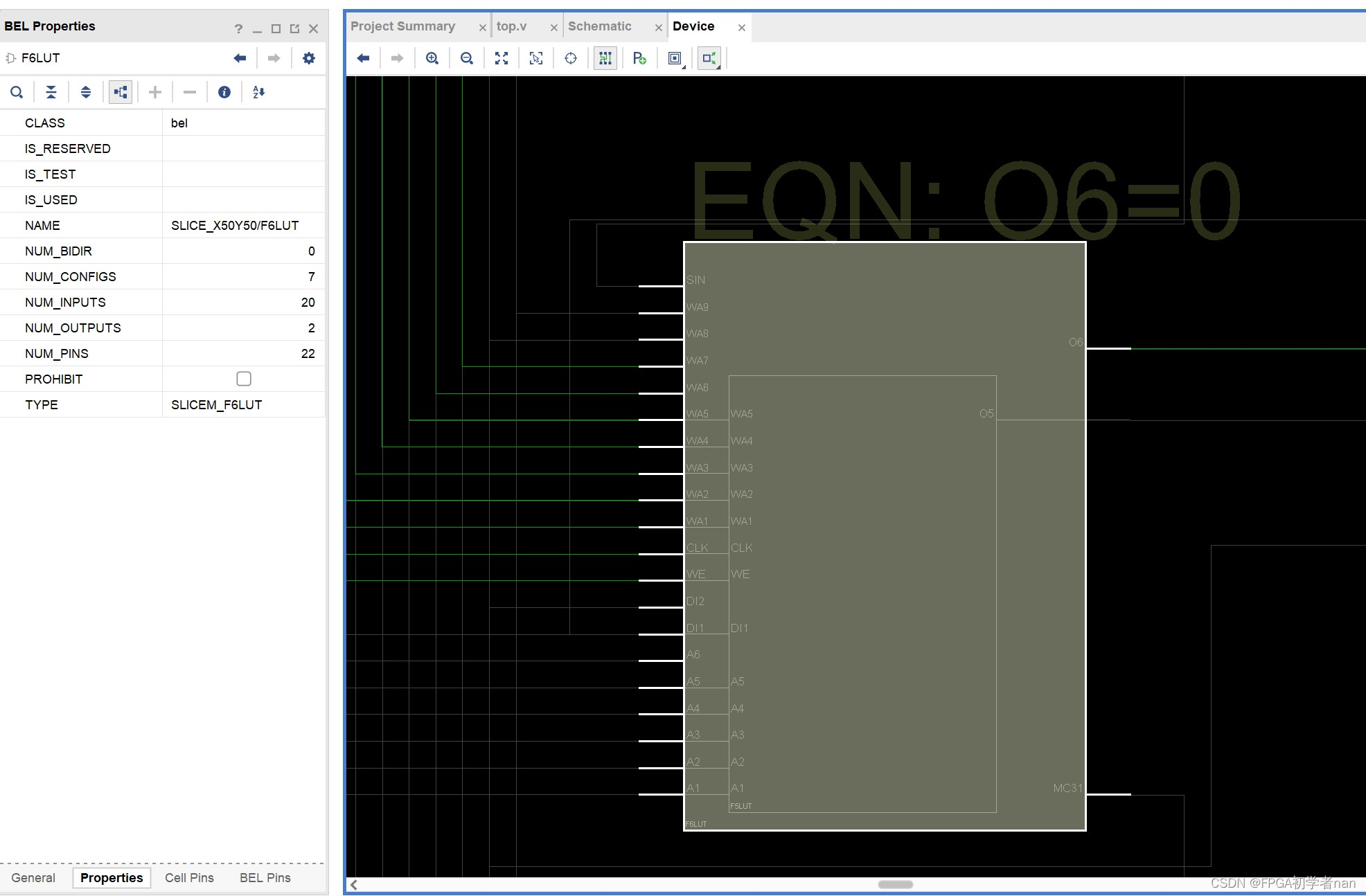Open BEL Properties settings gear
1366x896 pixels.
pos(309,58)
